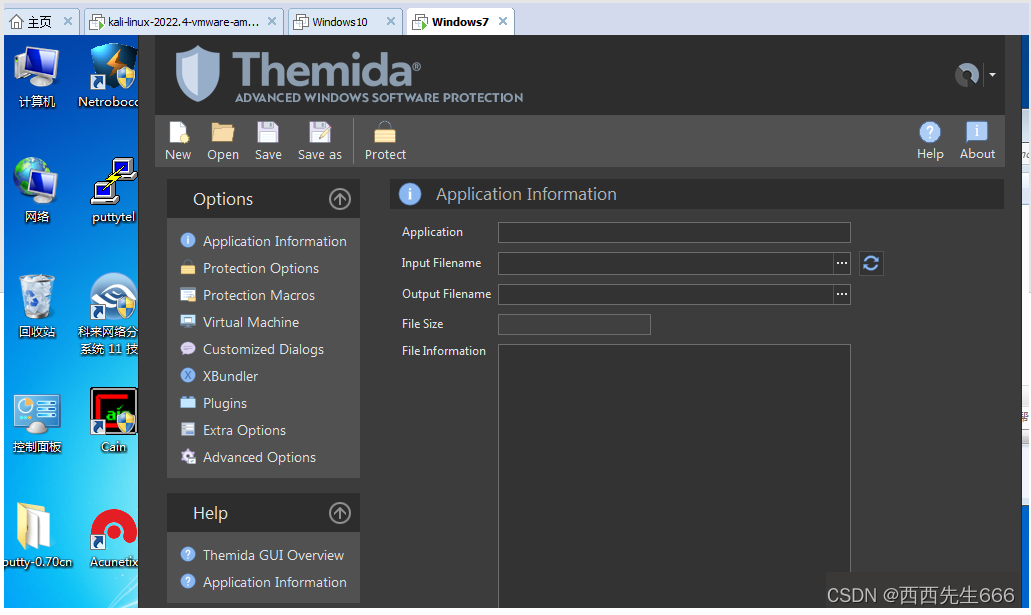
Task: Select the 科来网络分析系统 desktop shortcut
Action: 109,314
